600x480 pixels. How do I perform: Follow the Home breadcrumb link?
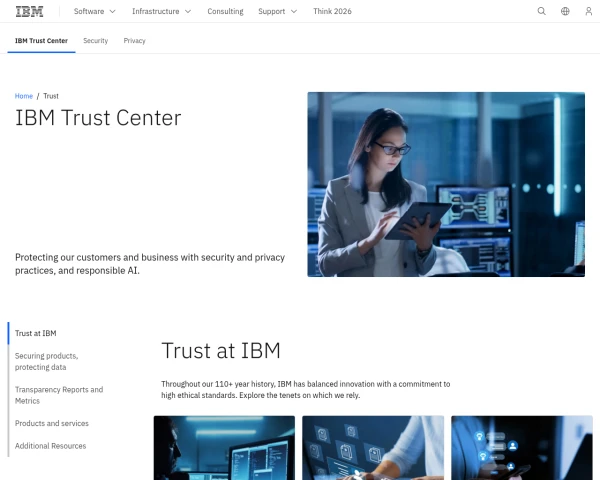pos(24,96)
